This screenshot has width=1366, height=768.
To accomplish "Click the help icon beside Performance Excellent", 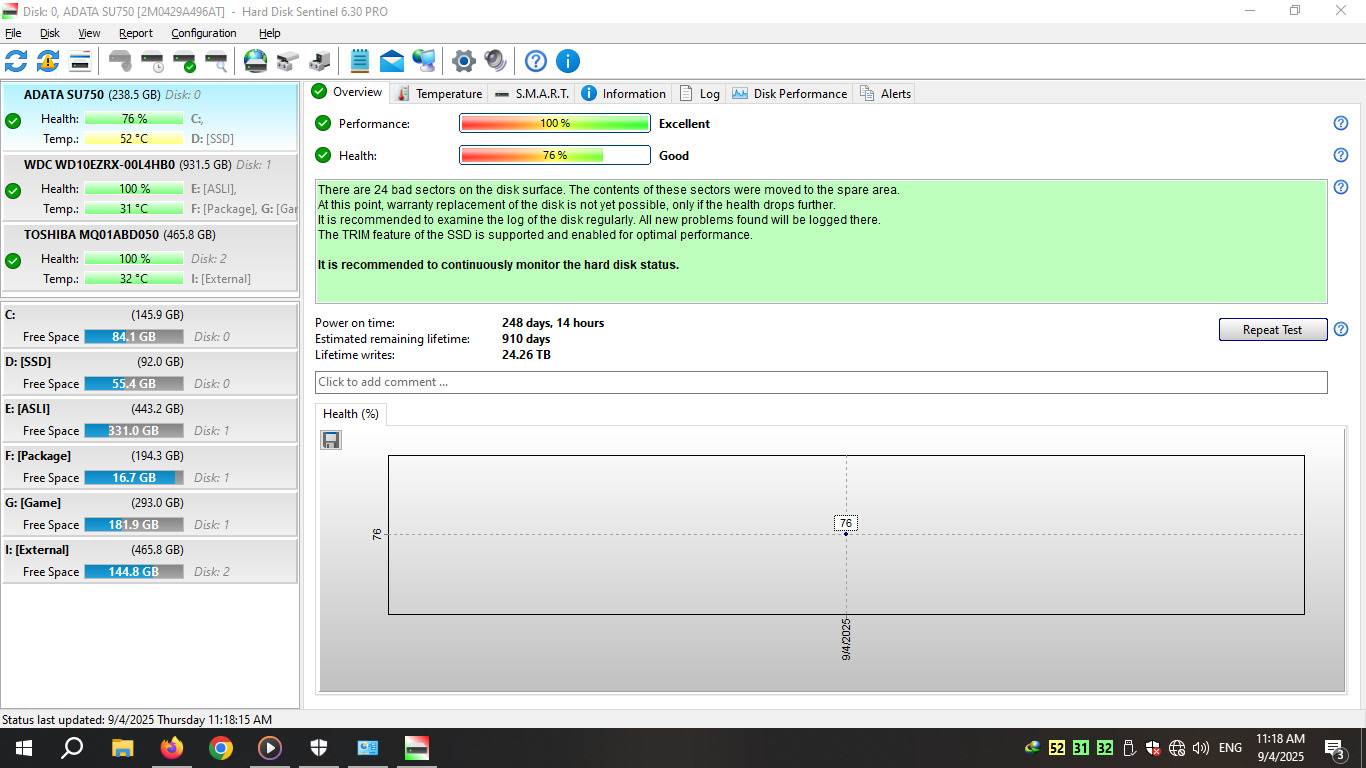I will pos(1341,124).
